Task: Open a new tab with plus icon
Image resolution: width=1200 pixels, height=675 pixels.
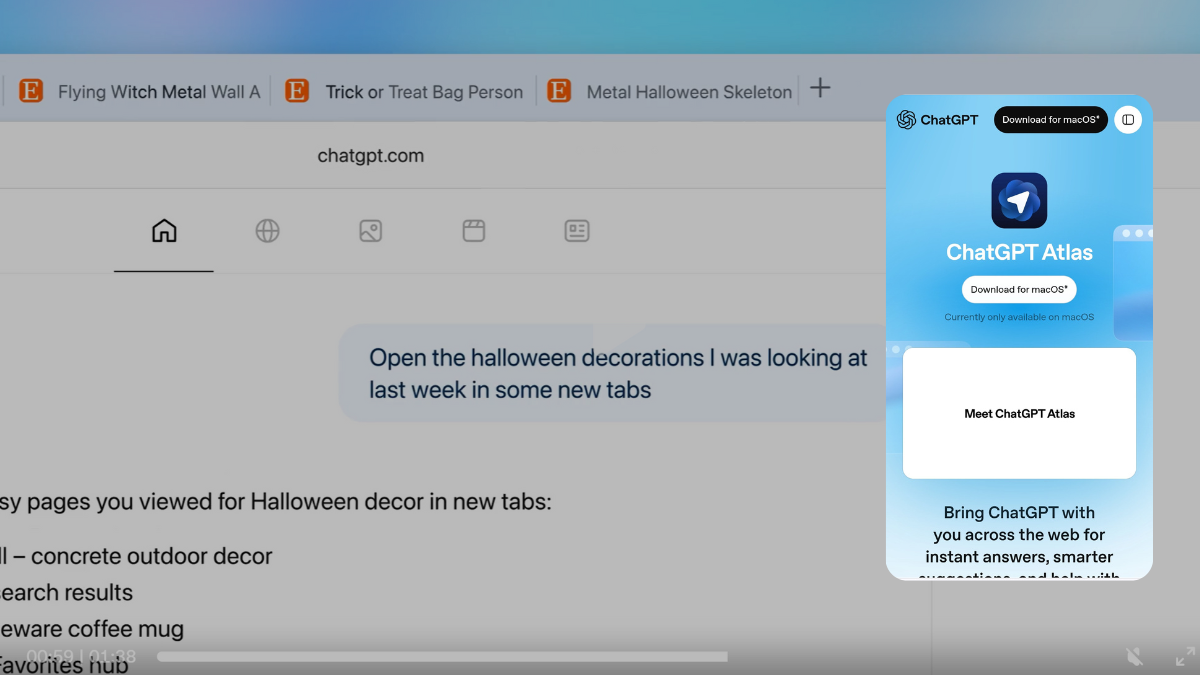Action: click(x=820, y=88)
